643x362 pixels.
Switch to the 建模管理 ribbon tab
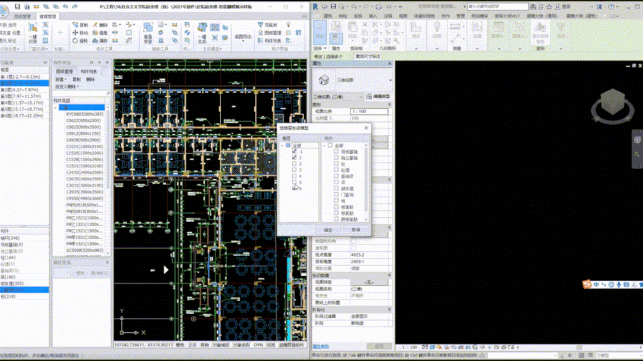(48, 16)
